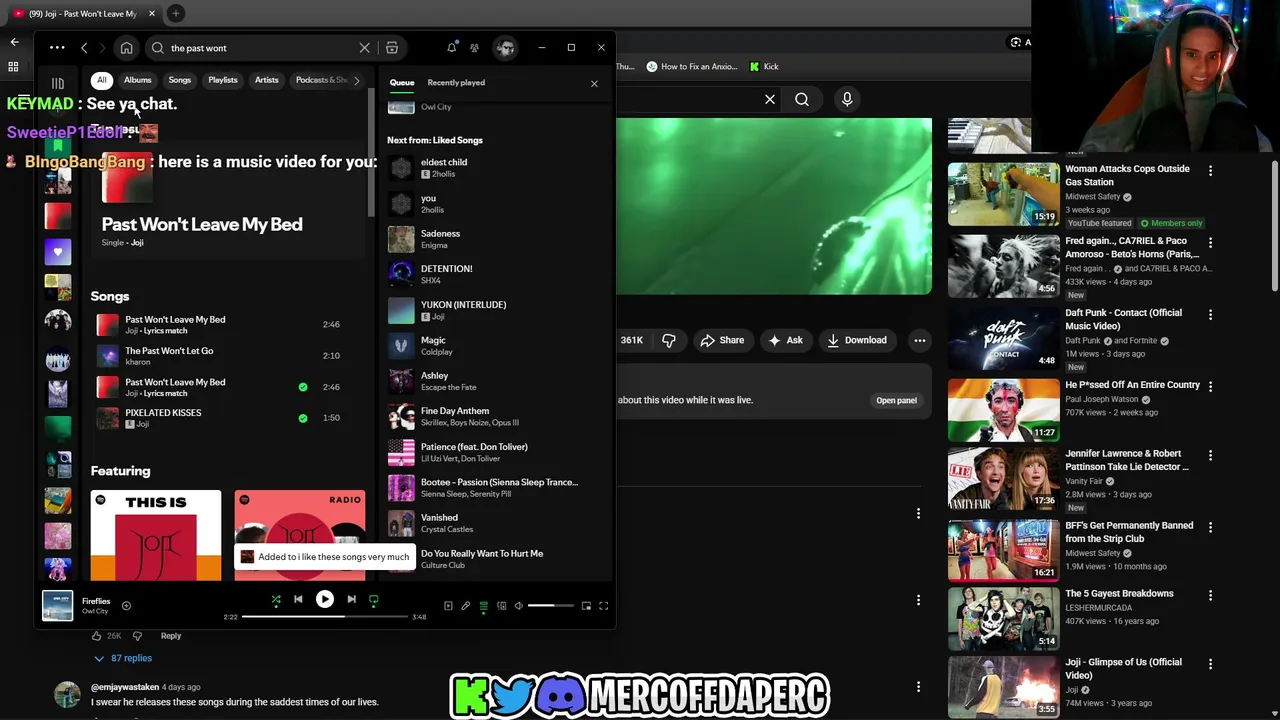Open more actions menu beside Download
This screenshot has height=720, width=1280.
(x=920, y=340)
